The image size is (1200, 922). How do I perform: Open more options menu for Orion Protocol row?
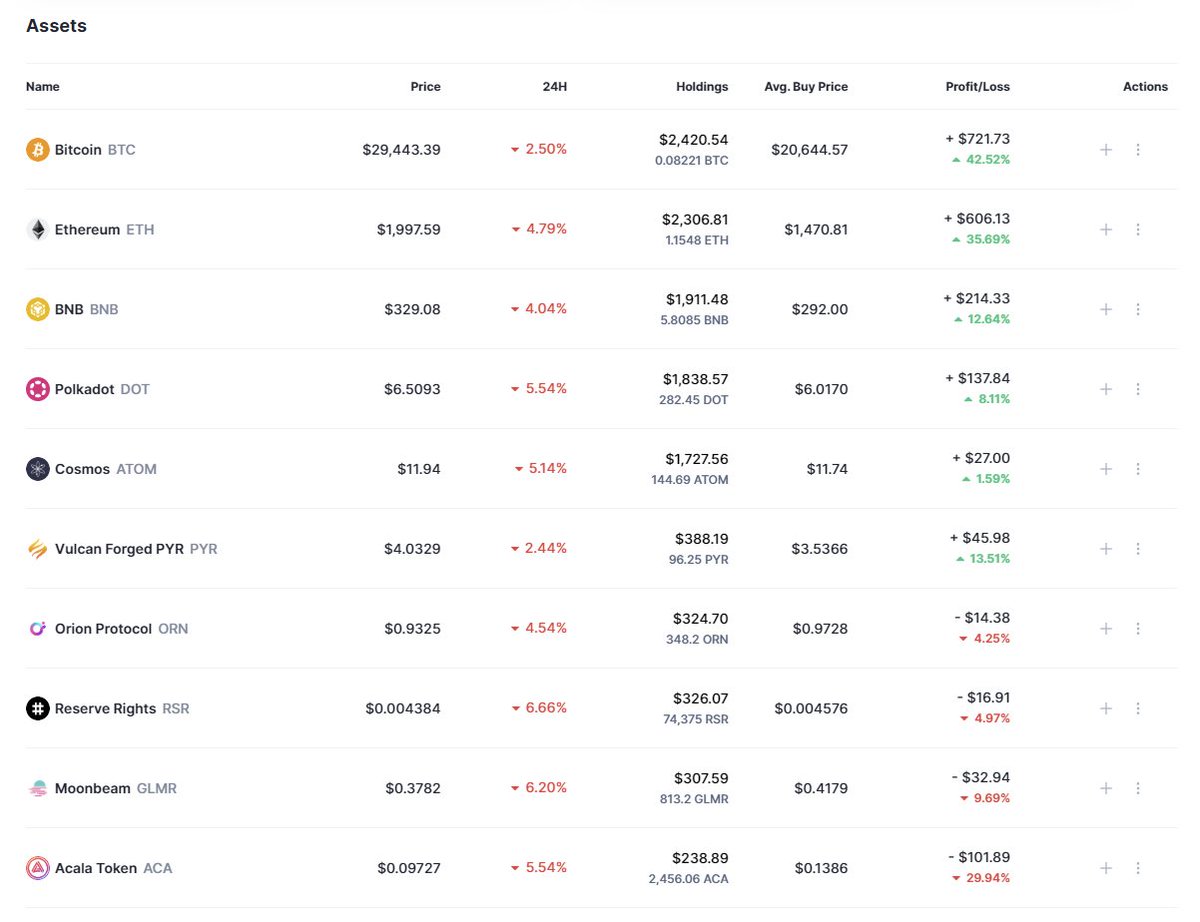1138,629
